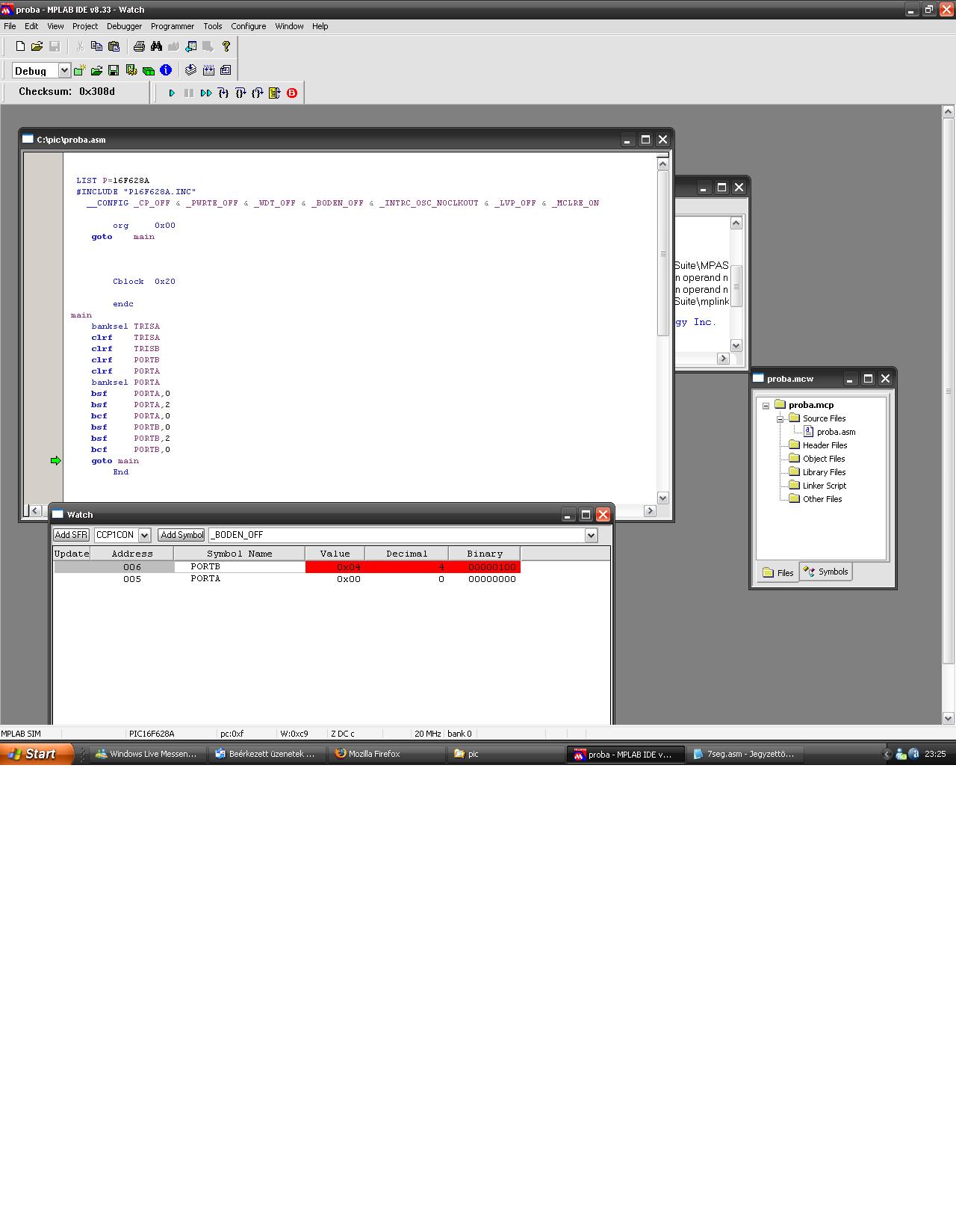The width and height of the screenshot is (956, 1232).
Task: Click the Step Into debug icon
Action: tap(223, 93)
